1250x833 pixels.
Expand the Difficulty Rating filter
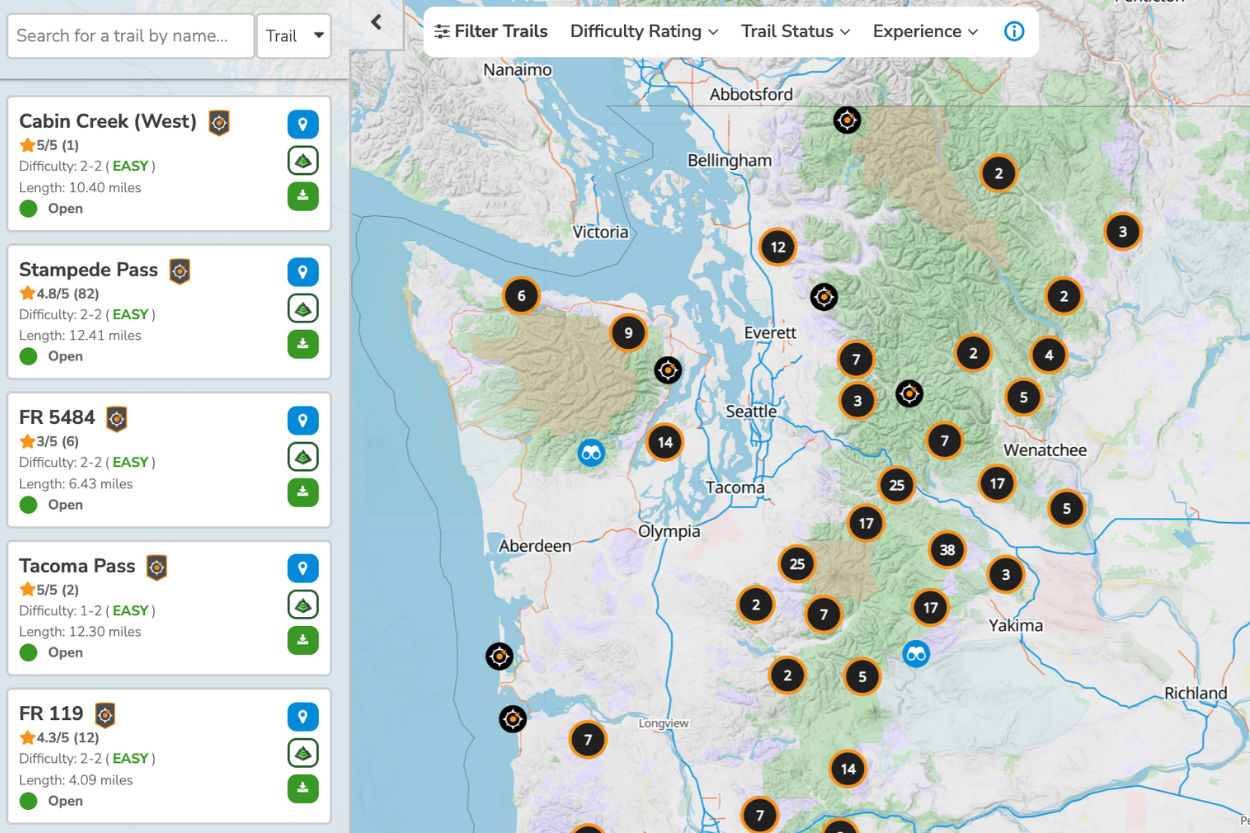[x=644, y=31]
